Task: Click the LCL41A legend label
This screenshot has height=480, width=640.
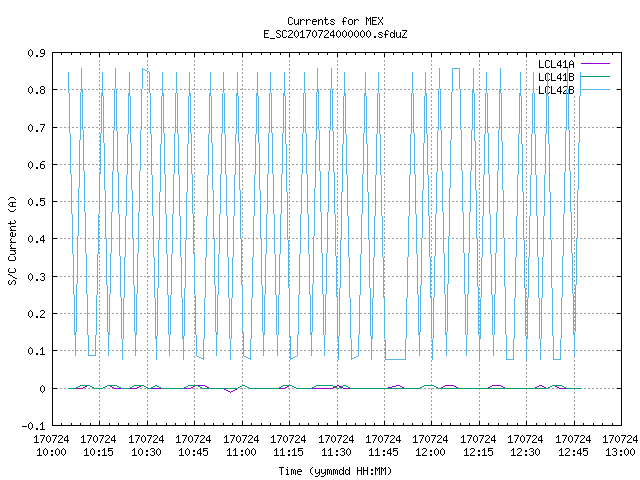Action: point(556,64)
